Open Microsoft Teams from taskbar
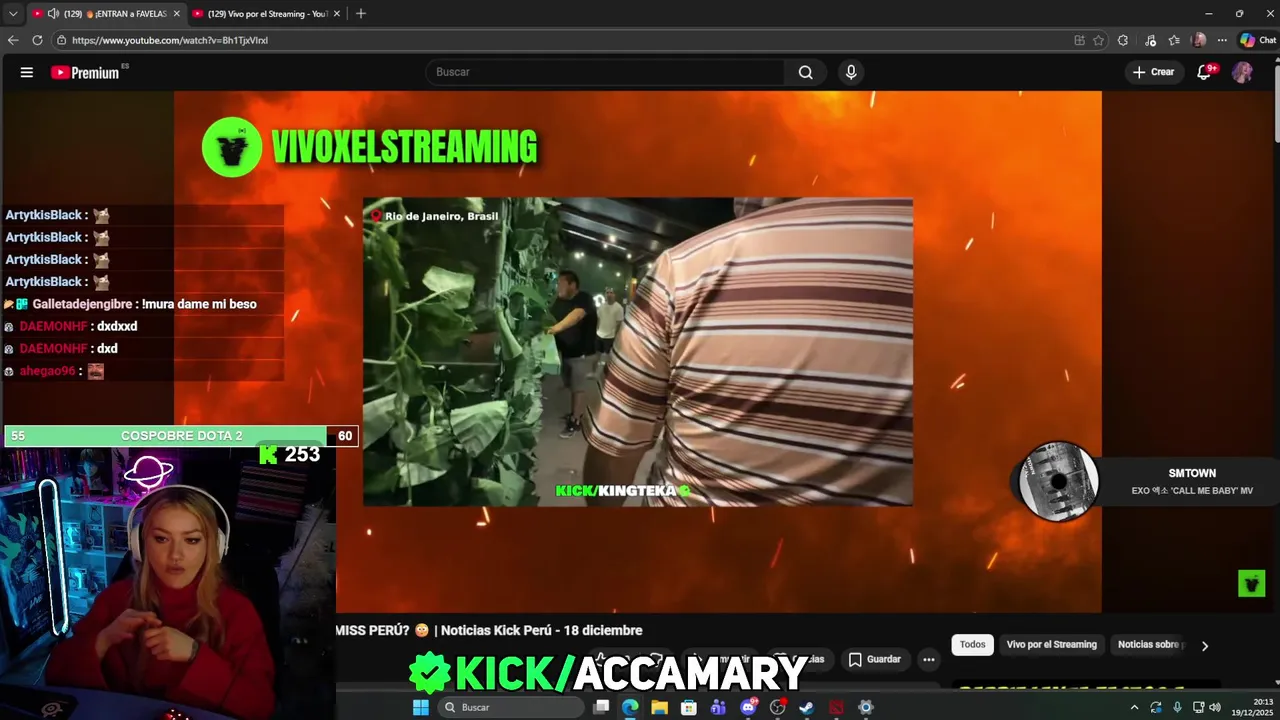 point(718,707)
